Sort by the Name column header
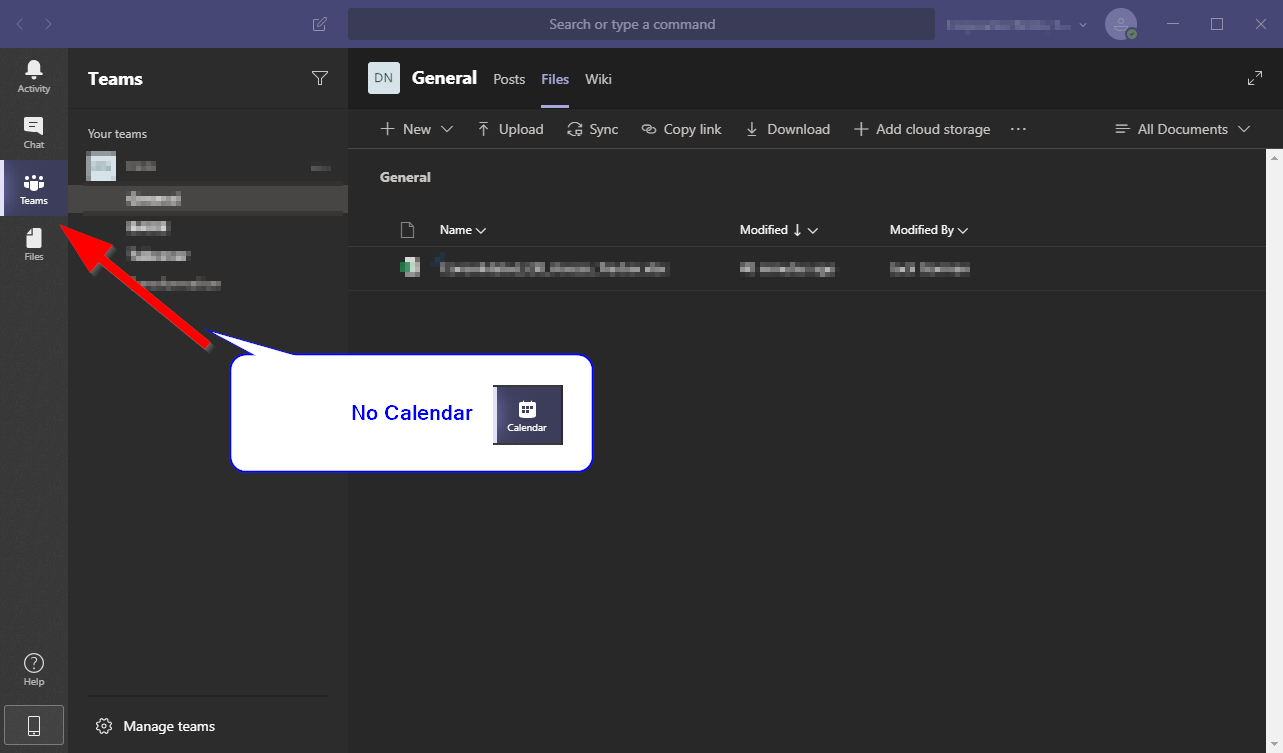The height and width of the screenshot is (753, 1283). pyautogui.click(x=463, y=230)
